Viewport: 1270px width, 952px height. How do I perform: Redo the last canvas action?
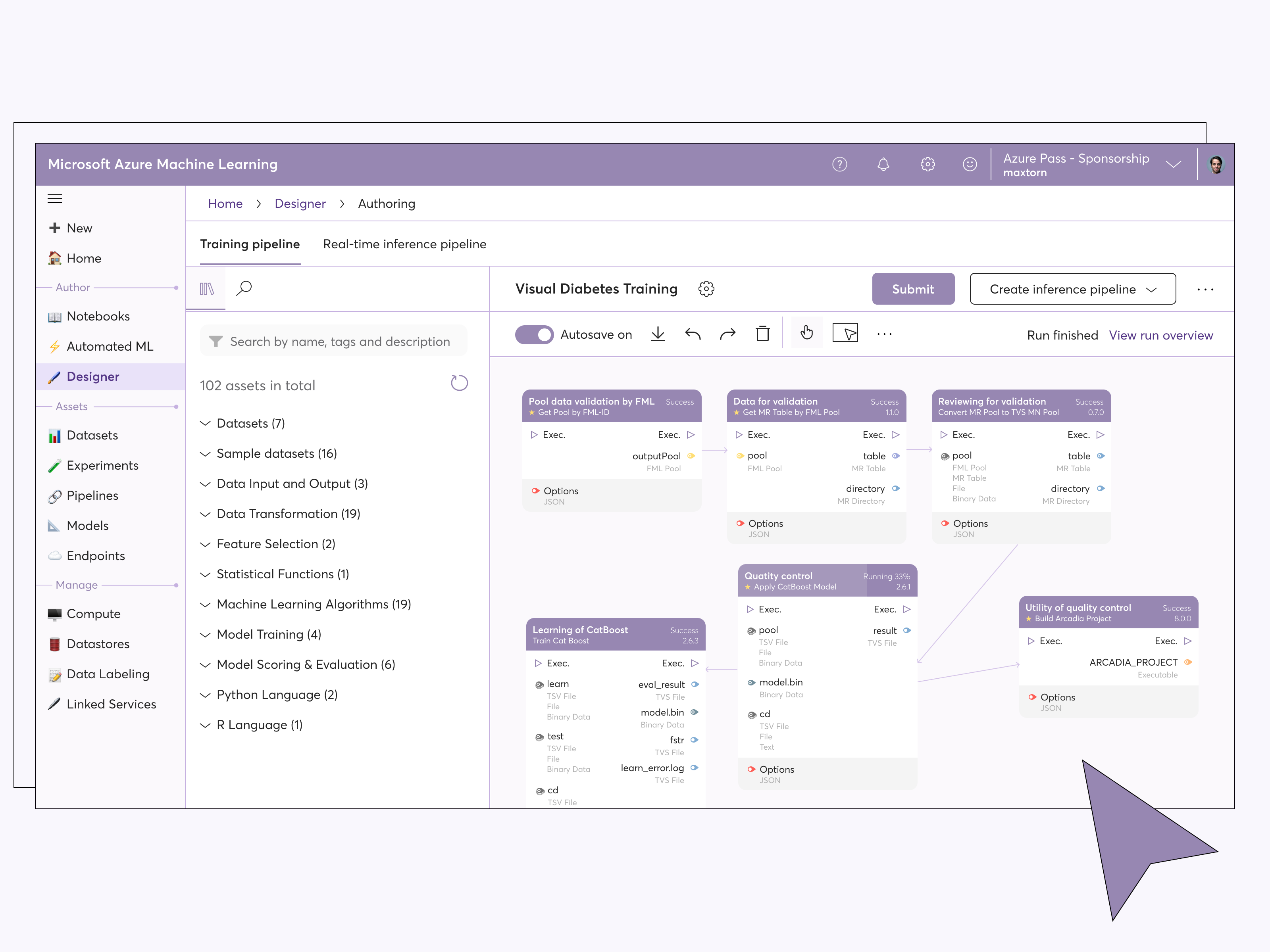pyautogui.click(x=727, y=334)
